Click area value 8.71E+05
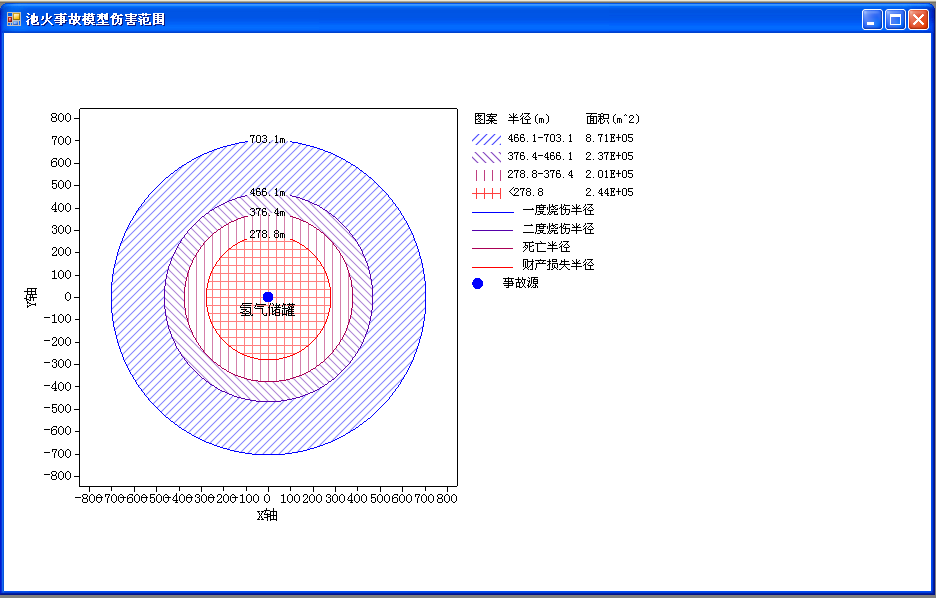 coord(609,138)
